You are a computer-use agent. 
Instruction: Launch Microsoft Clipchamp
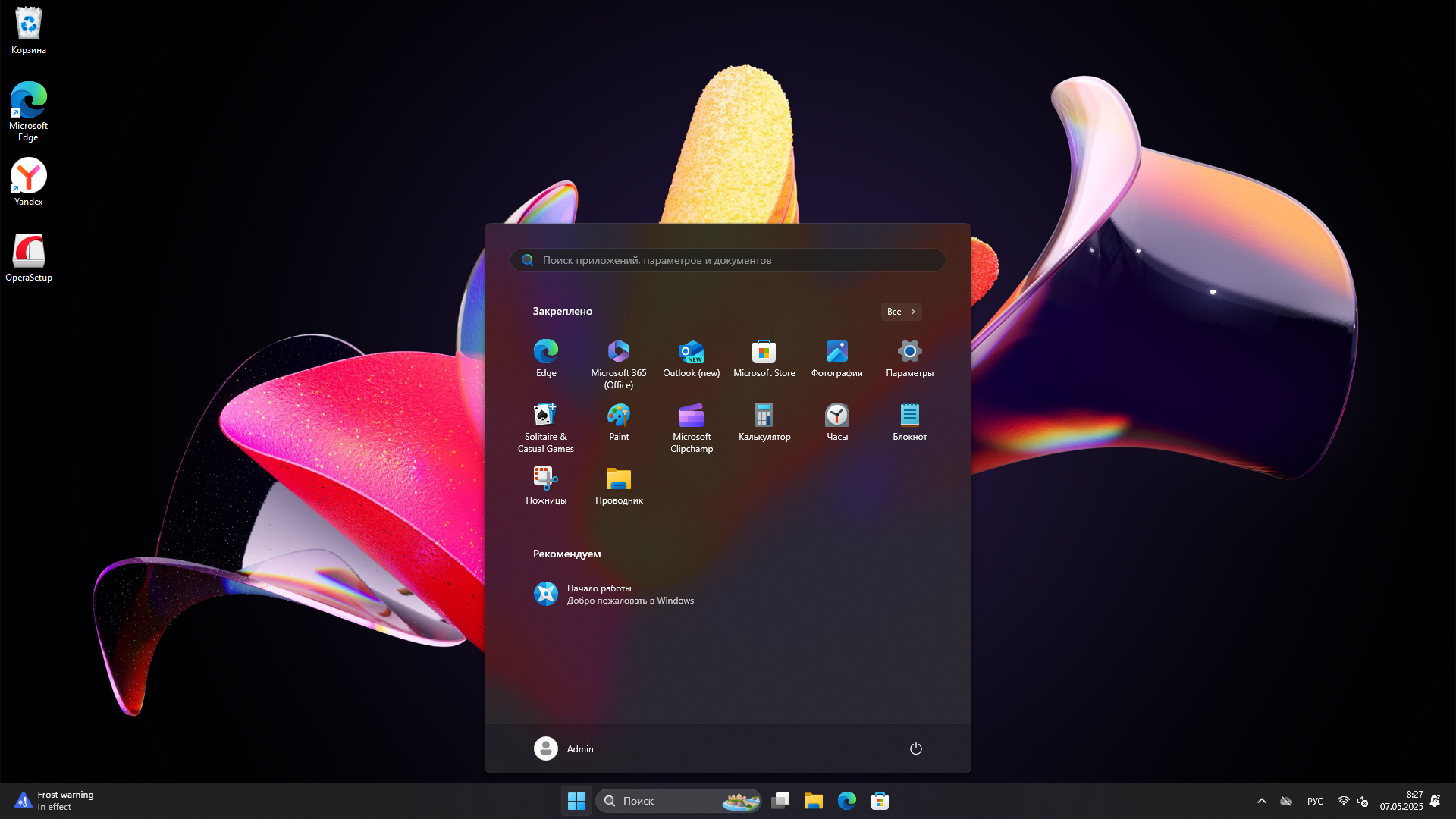click(692, 428)
